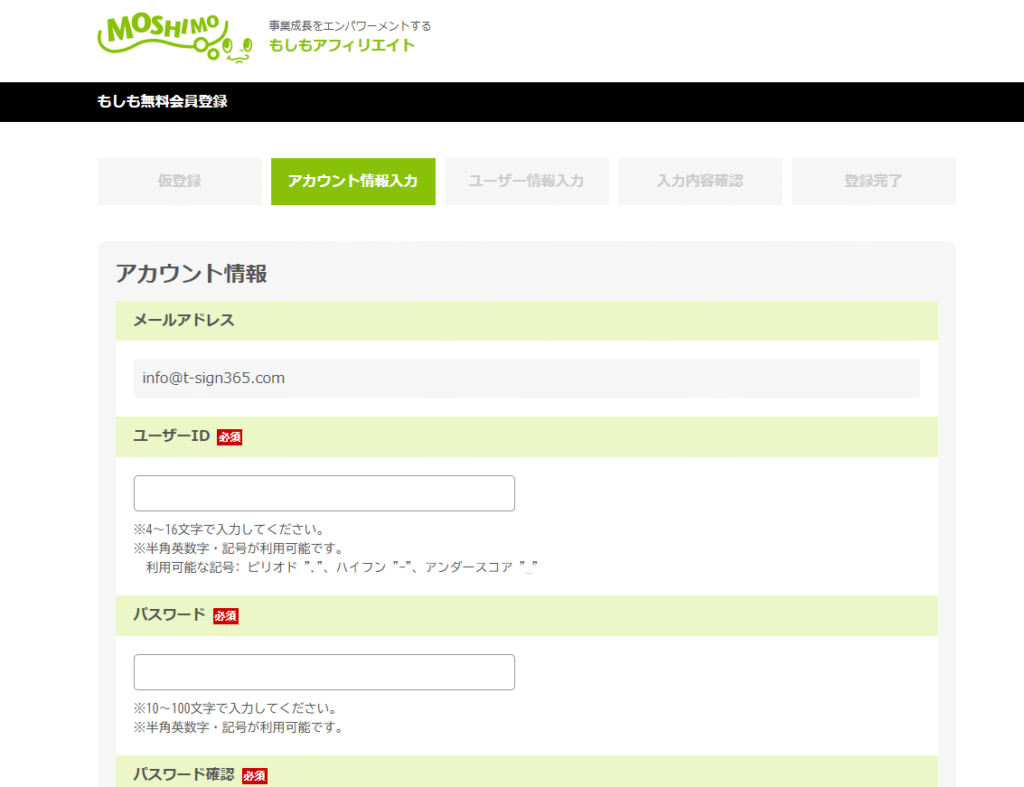Click the パスワード確認 section label
Viewport: 1024px width, 787px height.
(184, 775)
